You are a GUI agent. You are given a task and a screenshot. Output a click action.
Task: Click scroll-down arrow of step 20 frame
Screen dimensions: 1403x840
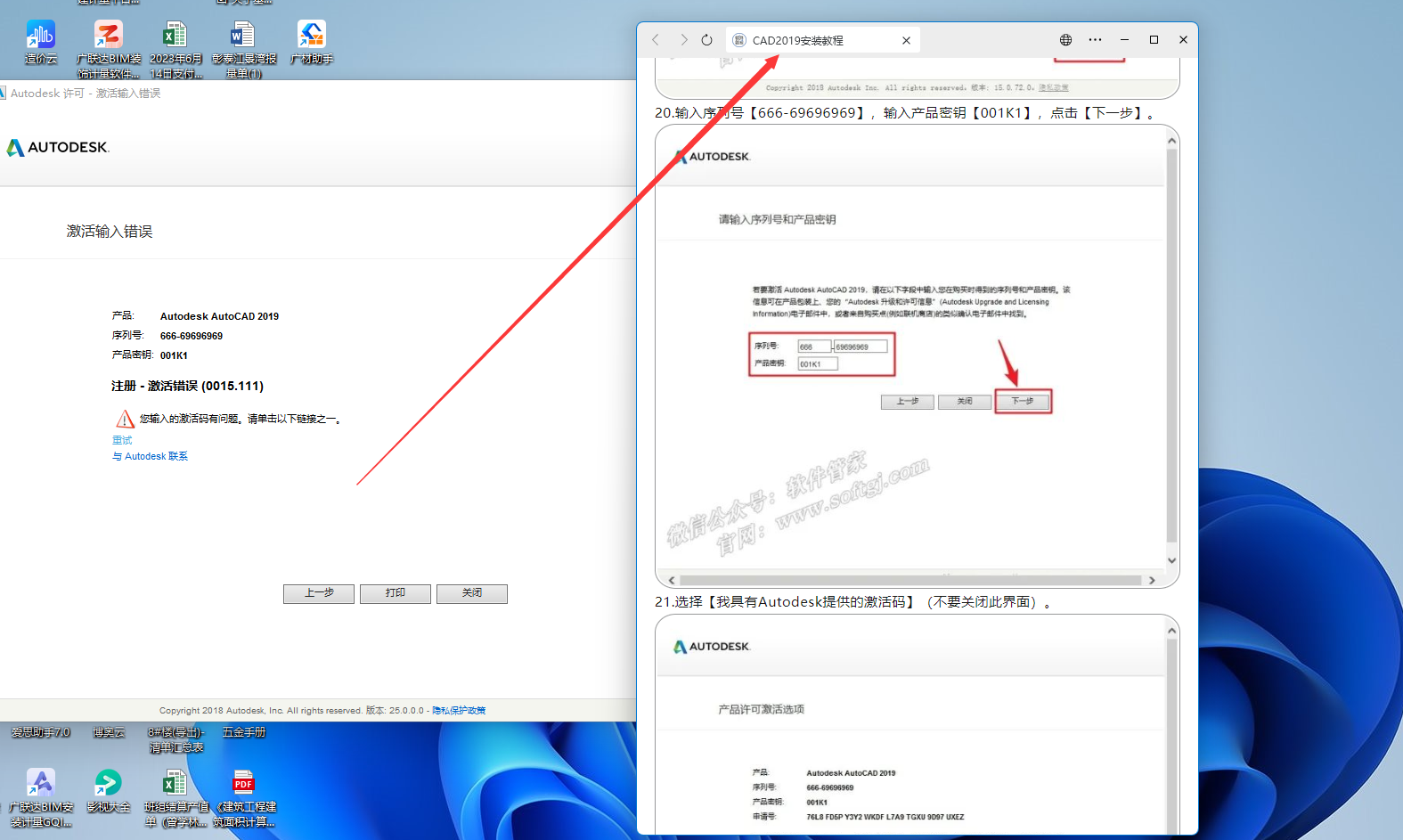point(1171,560)
